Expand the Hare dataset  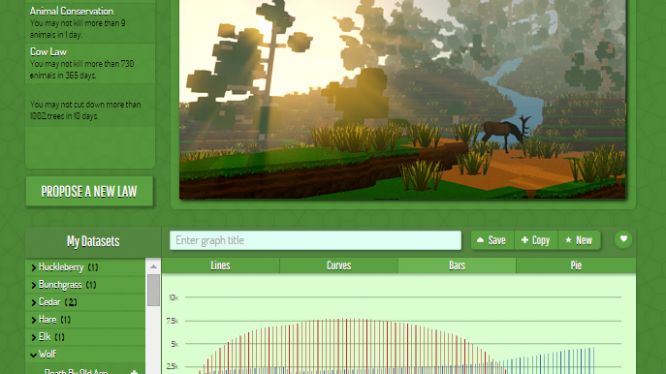coord(85,319)
